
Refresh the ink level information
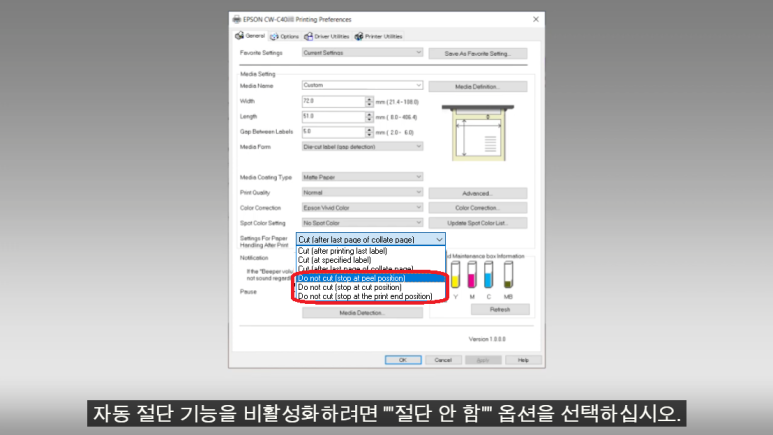(500, 309)
